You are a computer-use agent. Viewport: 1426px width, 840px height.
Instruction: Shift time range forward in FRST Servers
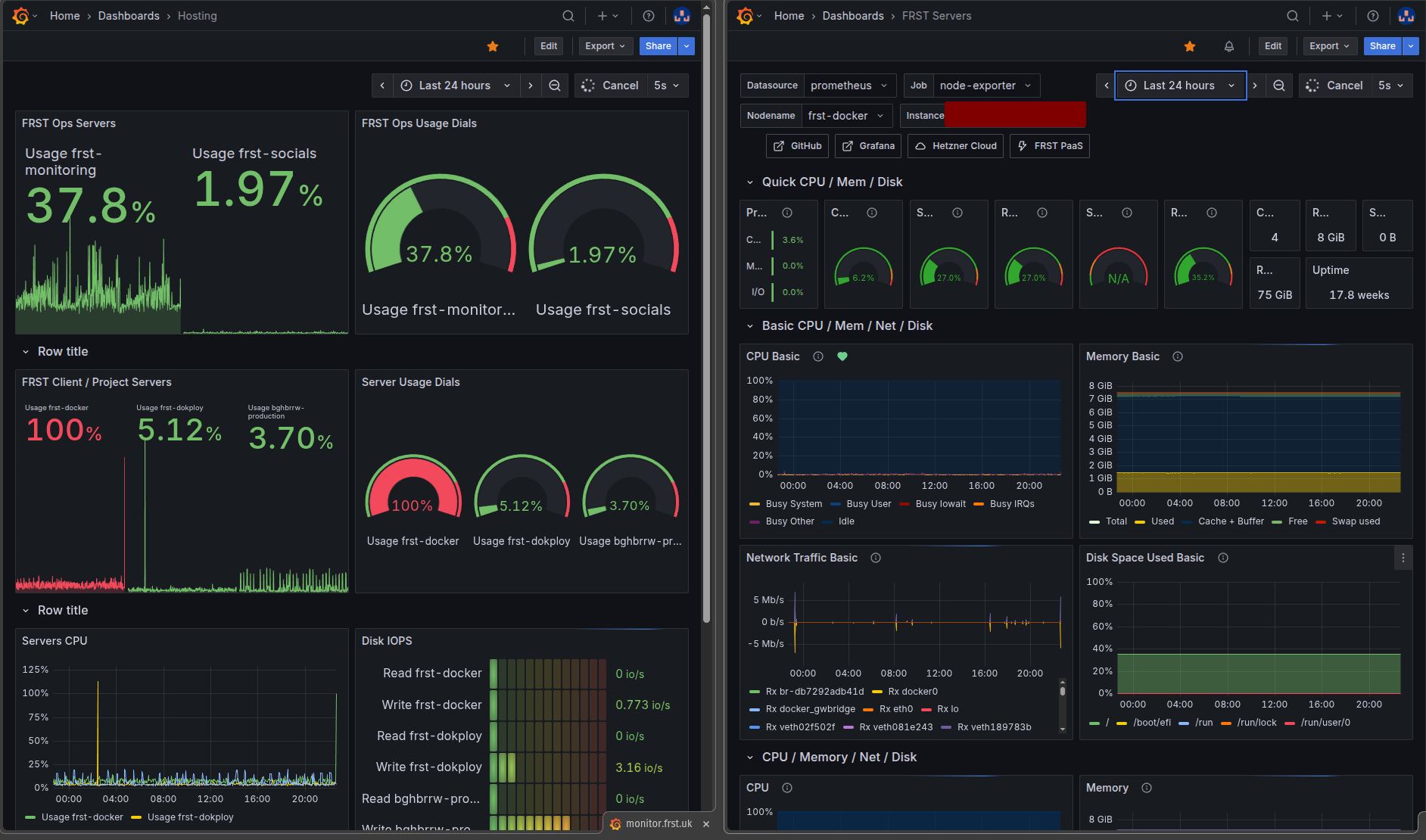point(1255,86)
